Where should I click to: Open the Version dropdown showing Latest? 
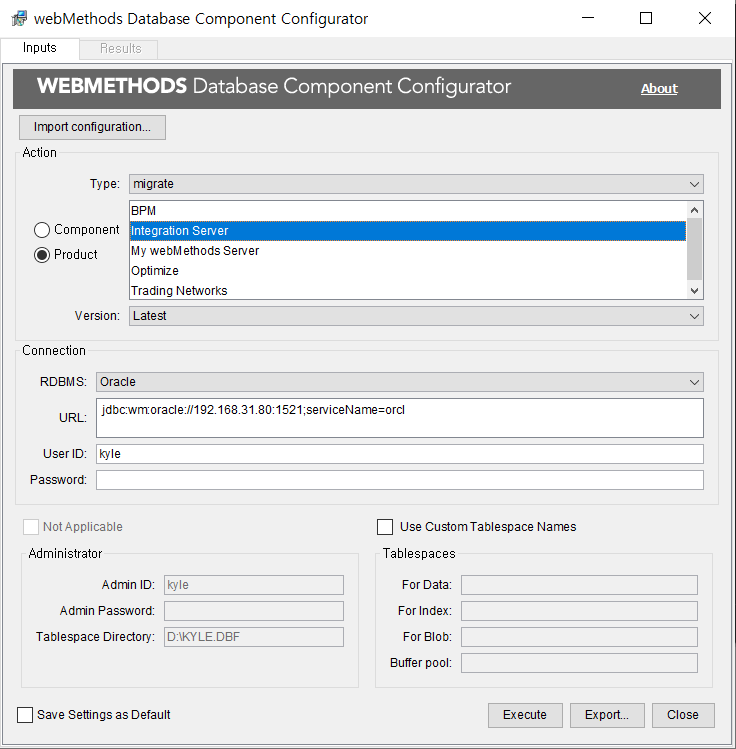coord(416,316)
